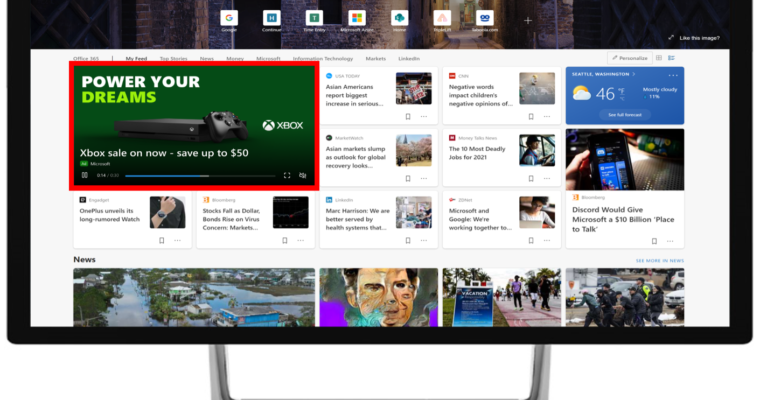Open more options for Marc Harrison story
This screenshot has width=760, height=400.
pyautogui.click(x=424, y=240)
